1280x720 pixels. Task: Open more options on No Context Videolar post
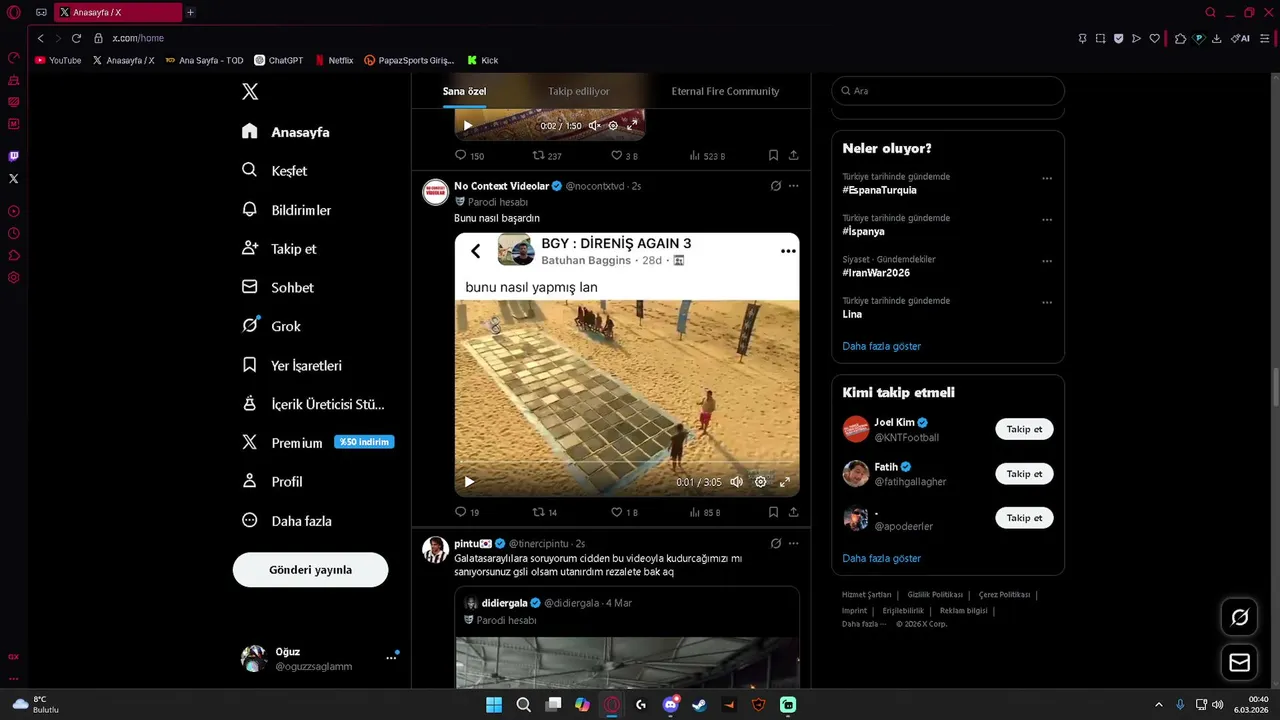pyautogui.click(x=793, y=186)
